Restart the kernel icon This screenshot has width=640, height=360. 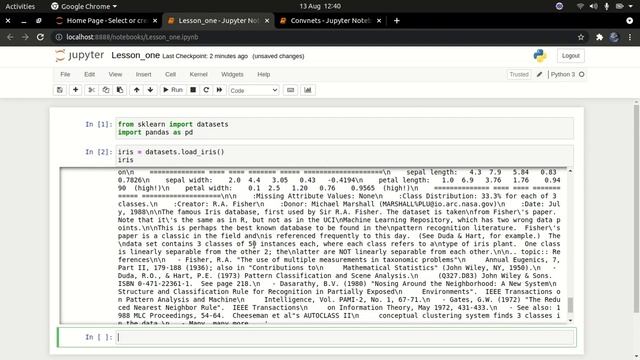tap(206, 90)
